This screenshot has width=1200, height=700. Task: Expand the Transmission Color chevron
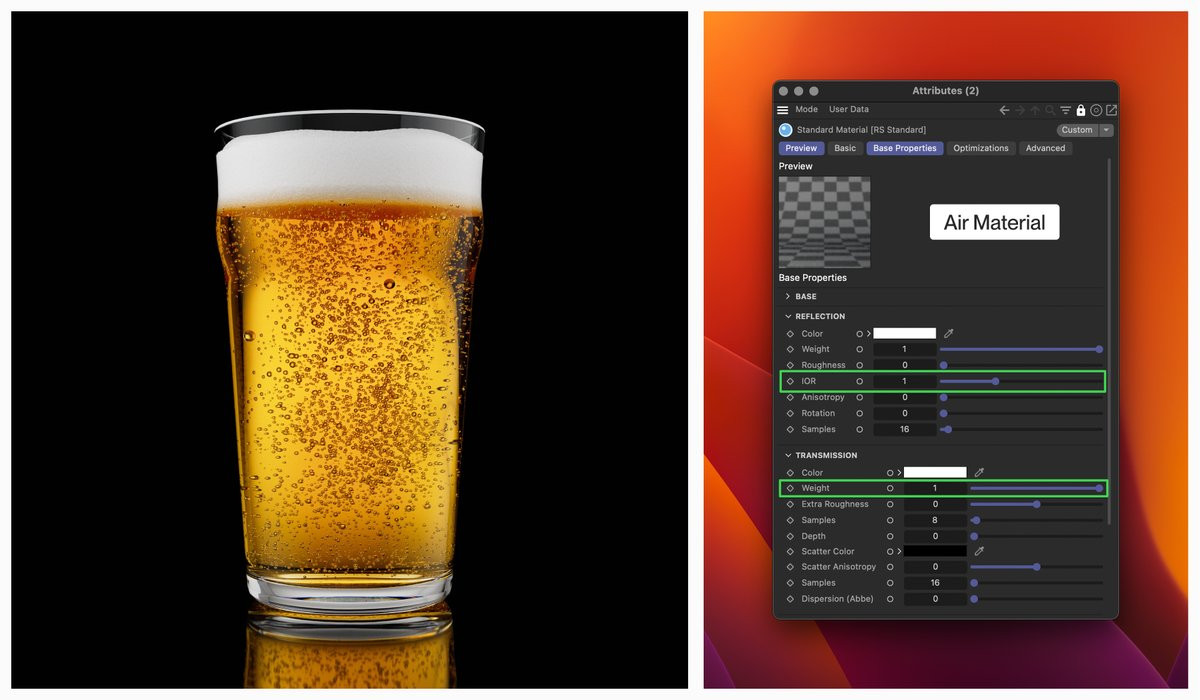[x=899, y=472]
